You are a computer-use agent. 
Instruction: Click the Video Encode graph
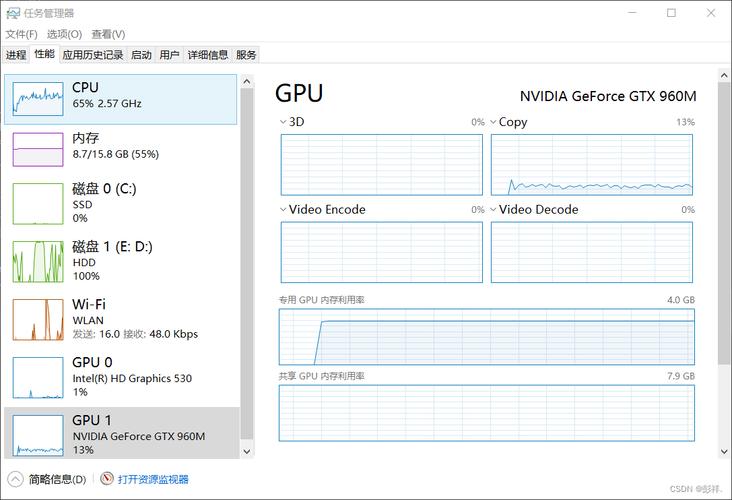(381, 252)
